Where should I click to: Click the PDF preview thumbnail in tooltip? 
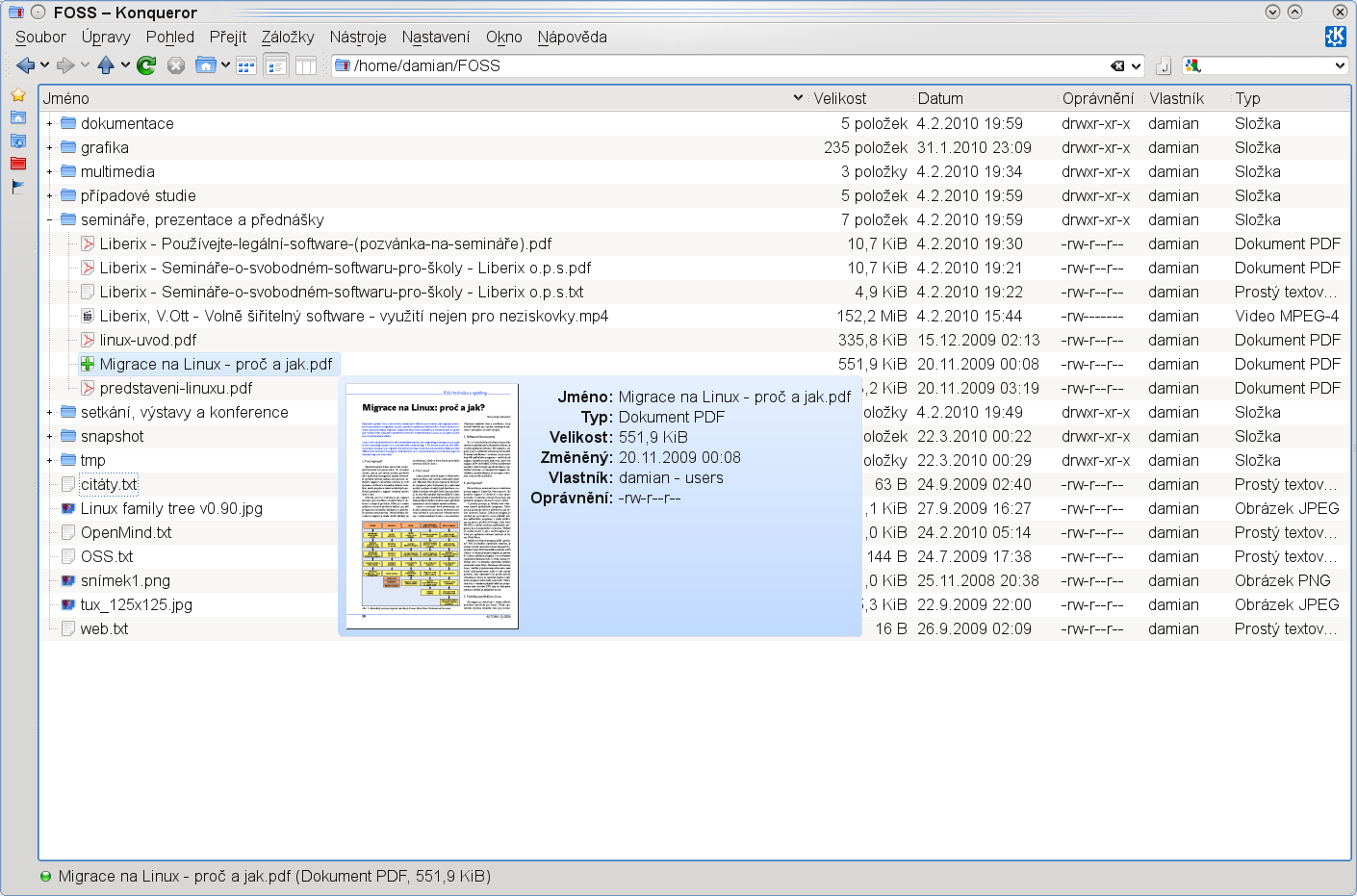432,506
